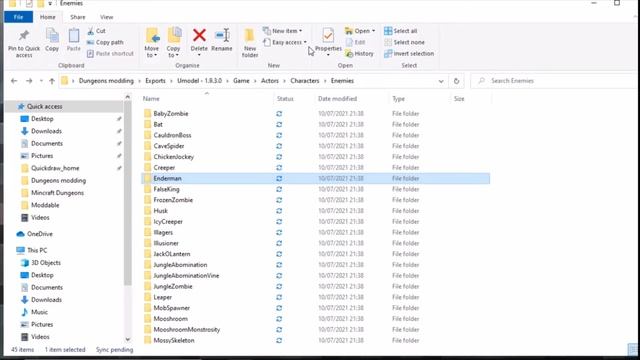Select Quick access in navigation pane
Image resolution: width=640 pixels, height=360 pixels.
click(x=44, y=106)
